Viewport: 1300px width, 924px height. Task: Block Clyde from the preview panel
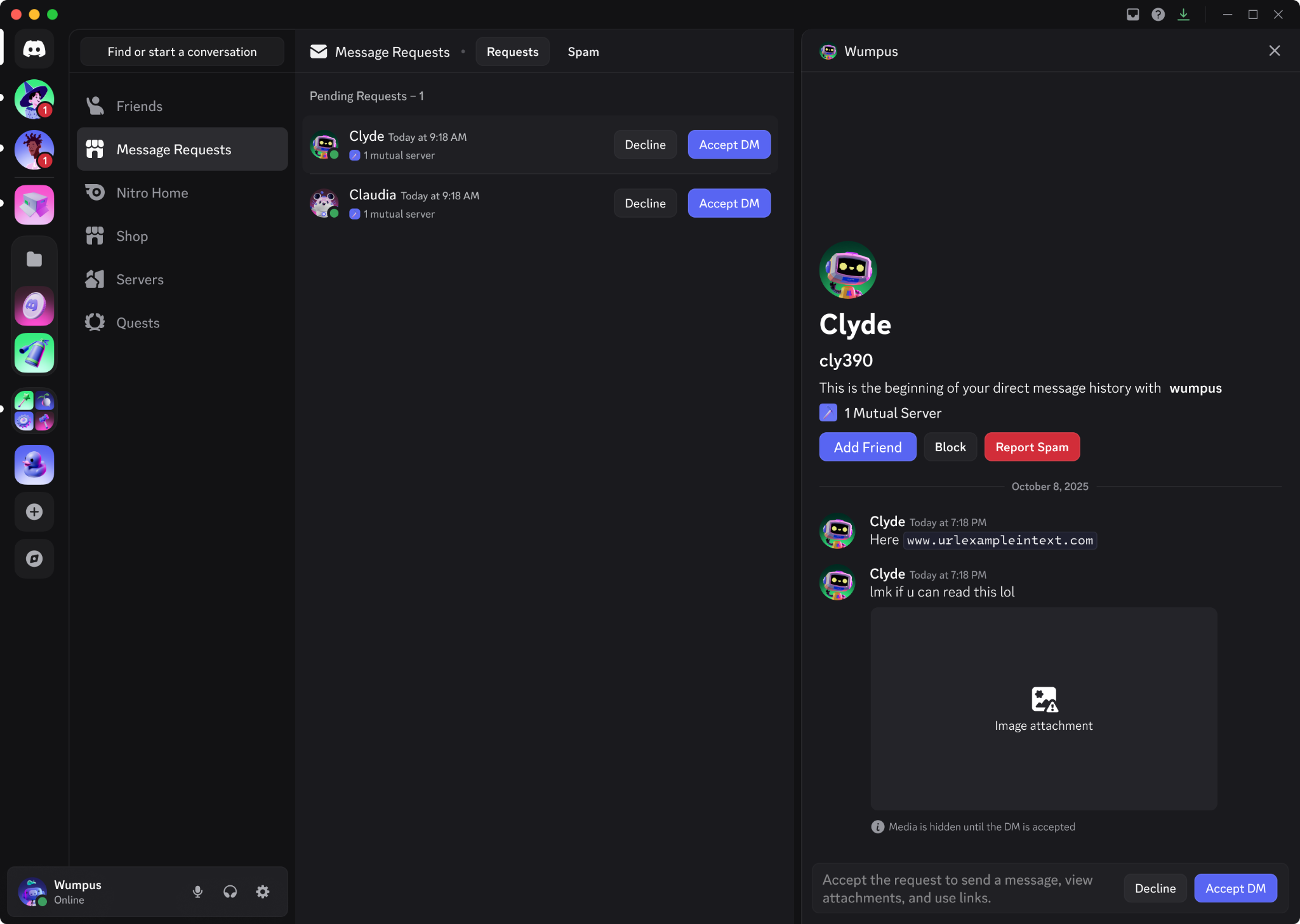pyautogui.click(x=950, y=447)
